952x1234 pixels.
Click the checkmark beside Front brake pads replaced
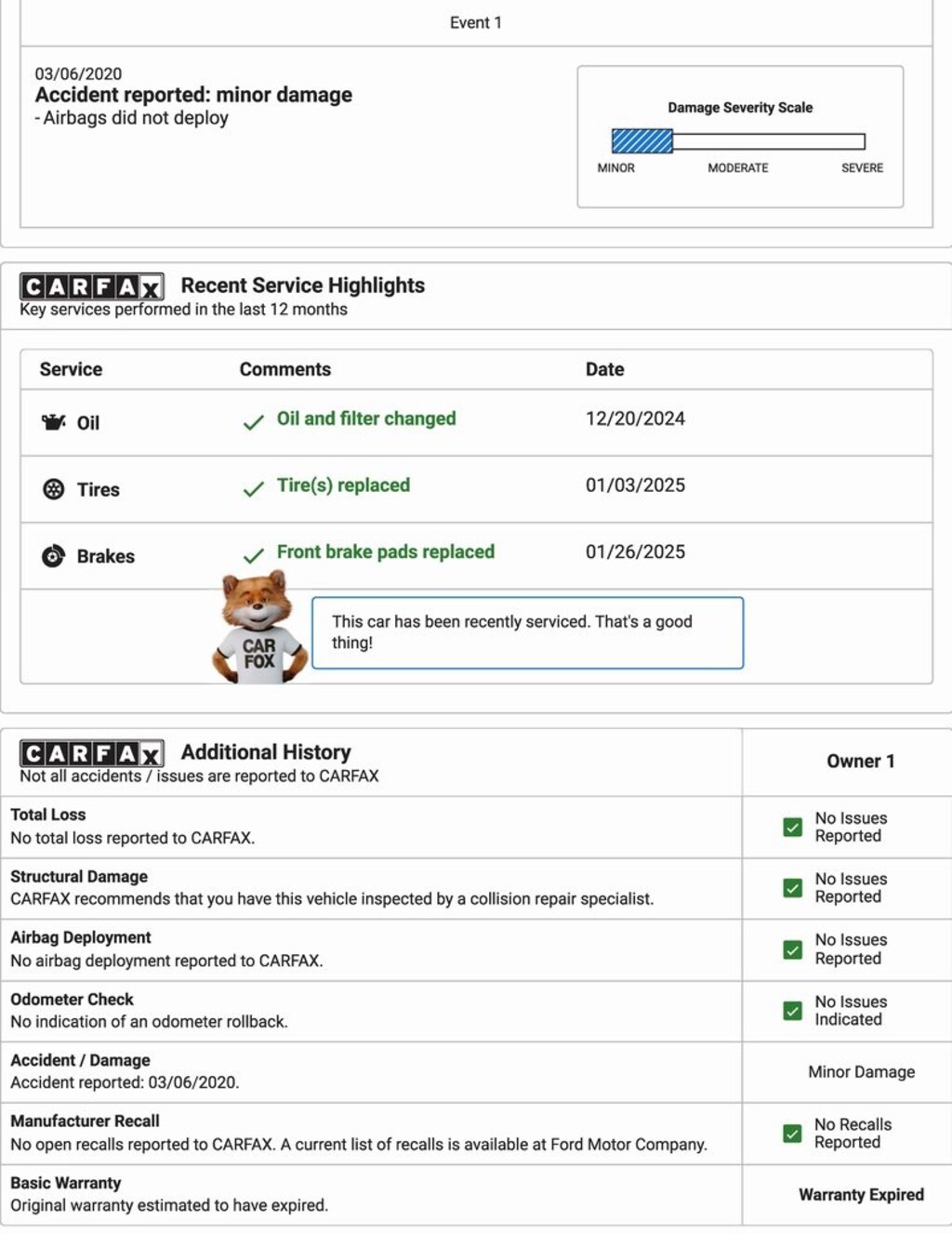253,556
